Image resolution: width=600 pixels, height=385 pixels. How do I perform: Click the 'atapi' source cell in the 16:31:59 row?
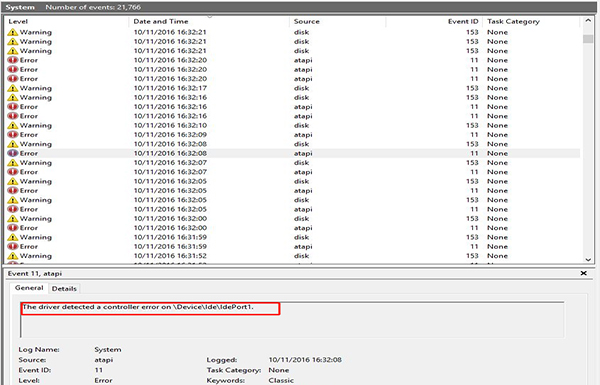click(303, 246)
